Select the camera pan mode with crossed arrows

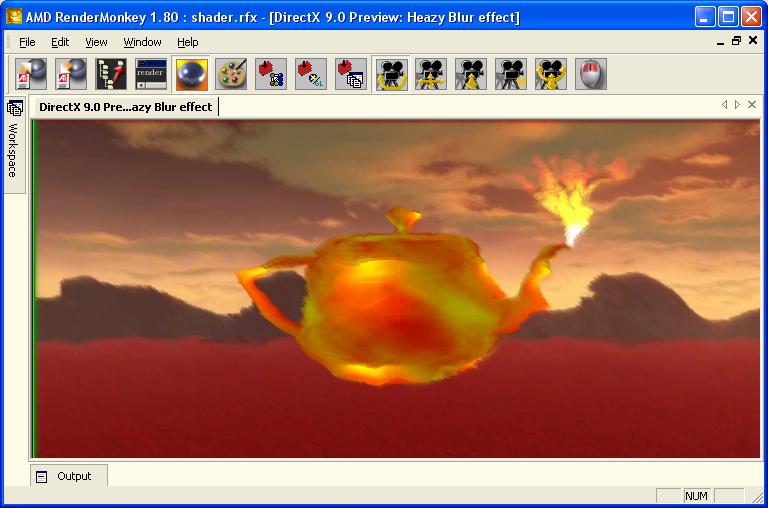click(431, 74)
